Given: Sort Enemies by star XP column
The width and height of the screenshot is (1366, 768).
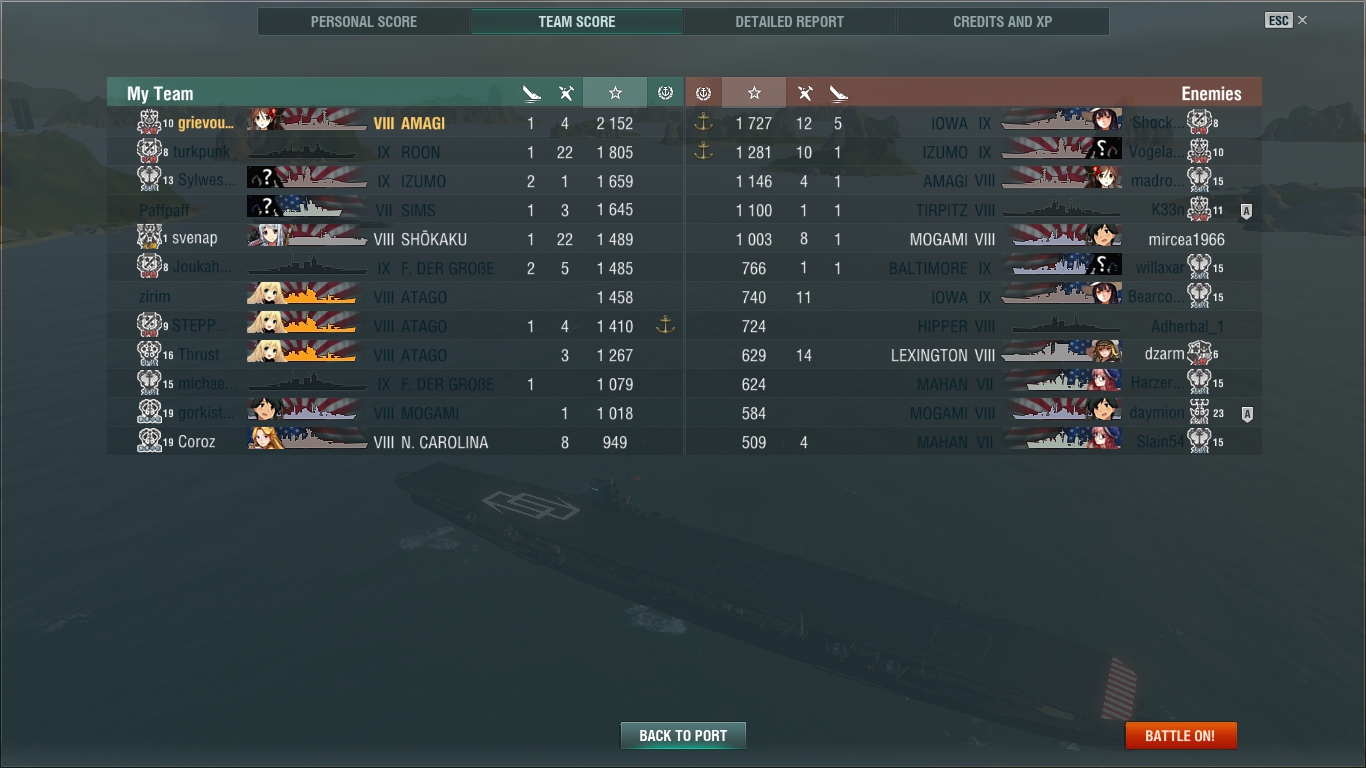Looking at the screenshot, I should point(754,93).
